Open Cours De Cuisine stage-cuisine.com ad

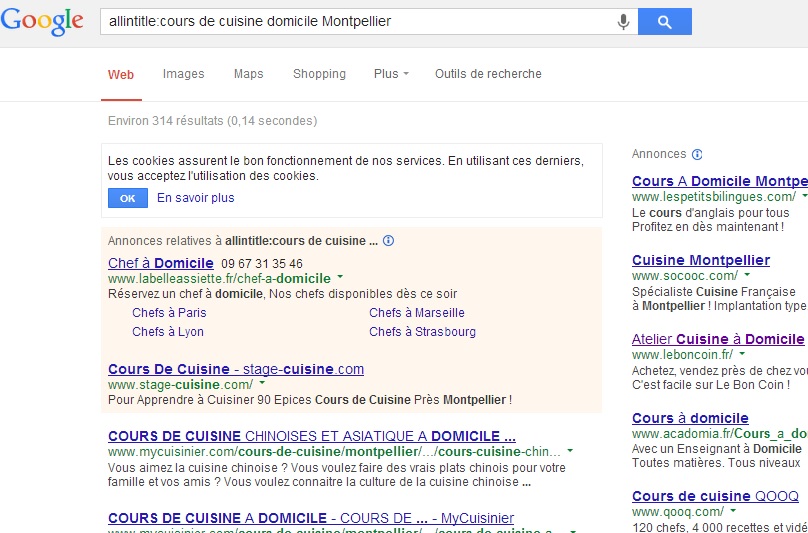(236, 369)
